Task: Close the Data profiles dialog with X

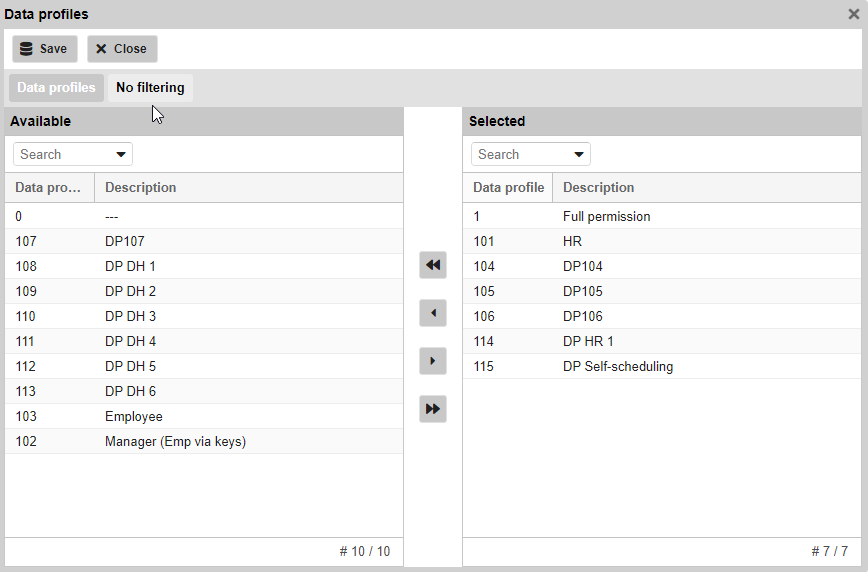Action: tap(854, 14)
